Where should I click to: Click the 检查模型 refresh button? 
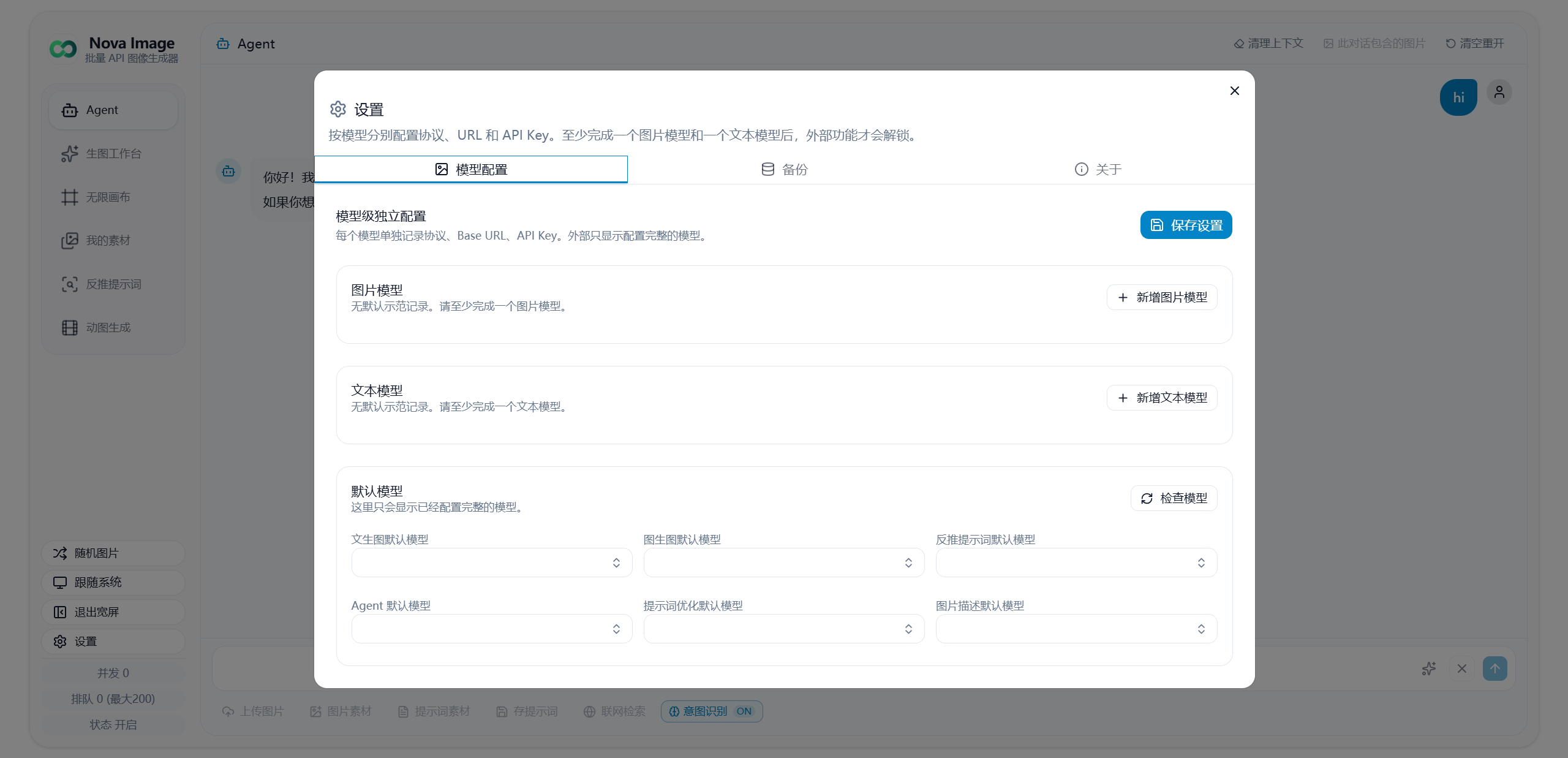pyautogui.click(x=1174, y=498)
